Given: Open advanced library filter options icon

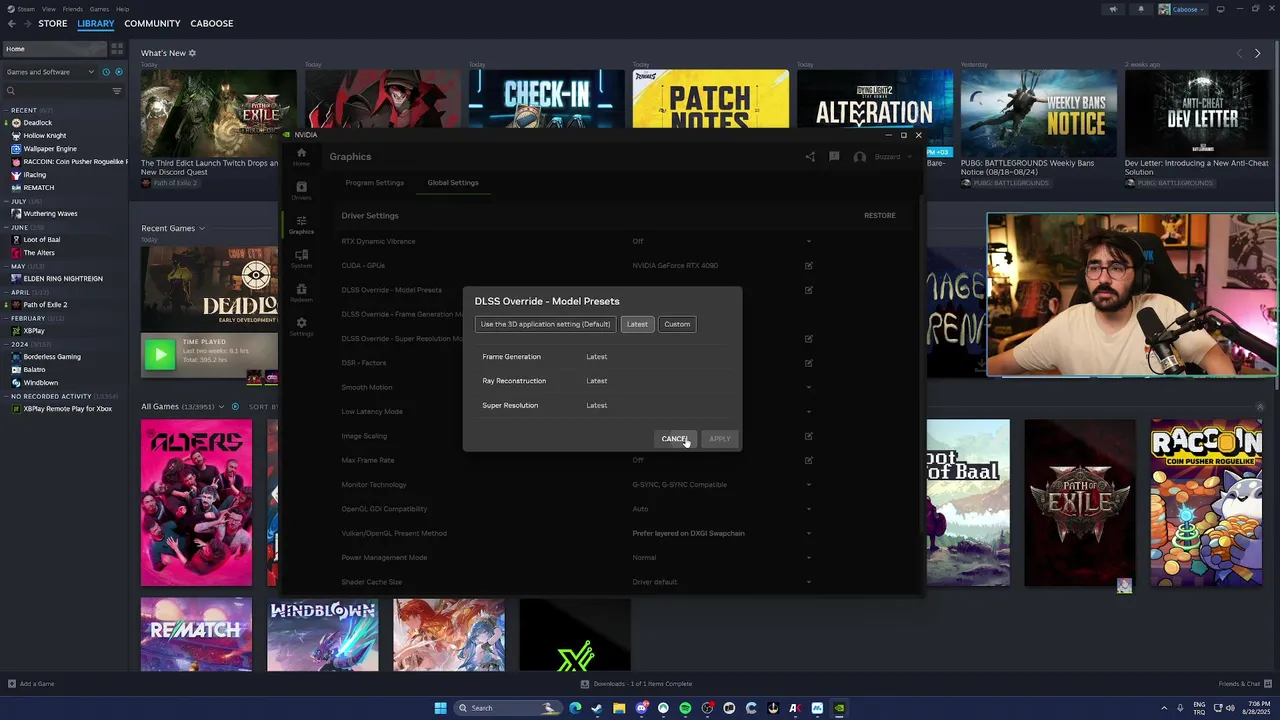Looking at the screenshot, I should (x=117, y=91).
